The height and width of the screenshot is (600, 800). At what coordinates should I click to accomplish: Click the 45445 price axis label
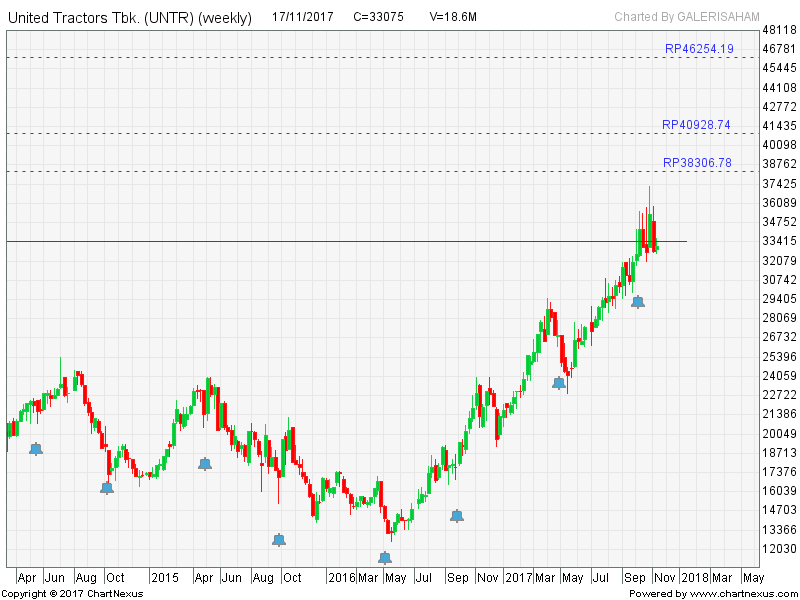(779, 68)
